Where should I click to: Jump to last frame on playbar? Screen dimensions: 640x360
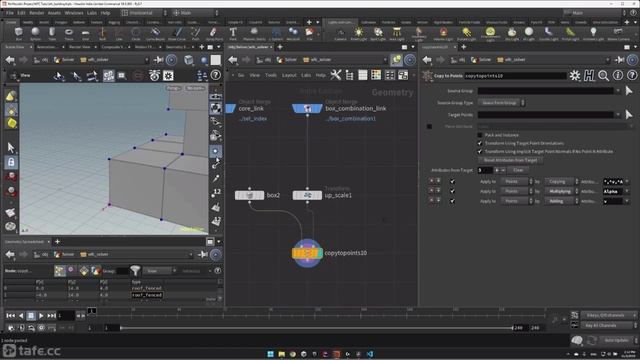point(51,316)
